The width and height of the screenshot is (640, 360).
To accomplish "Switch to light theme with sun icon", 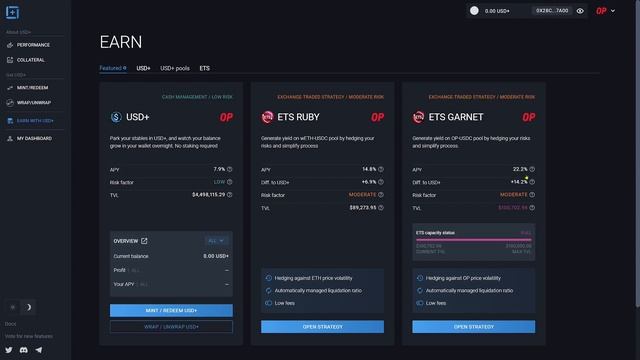I will coord(13,307).
